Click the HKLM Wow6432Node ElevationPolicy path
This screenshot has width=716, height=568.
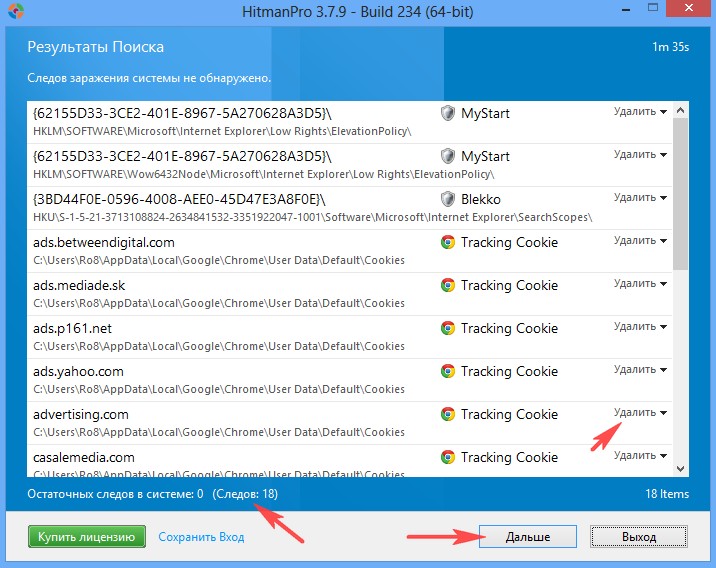point(263,174)
